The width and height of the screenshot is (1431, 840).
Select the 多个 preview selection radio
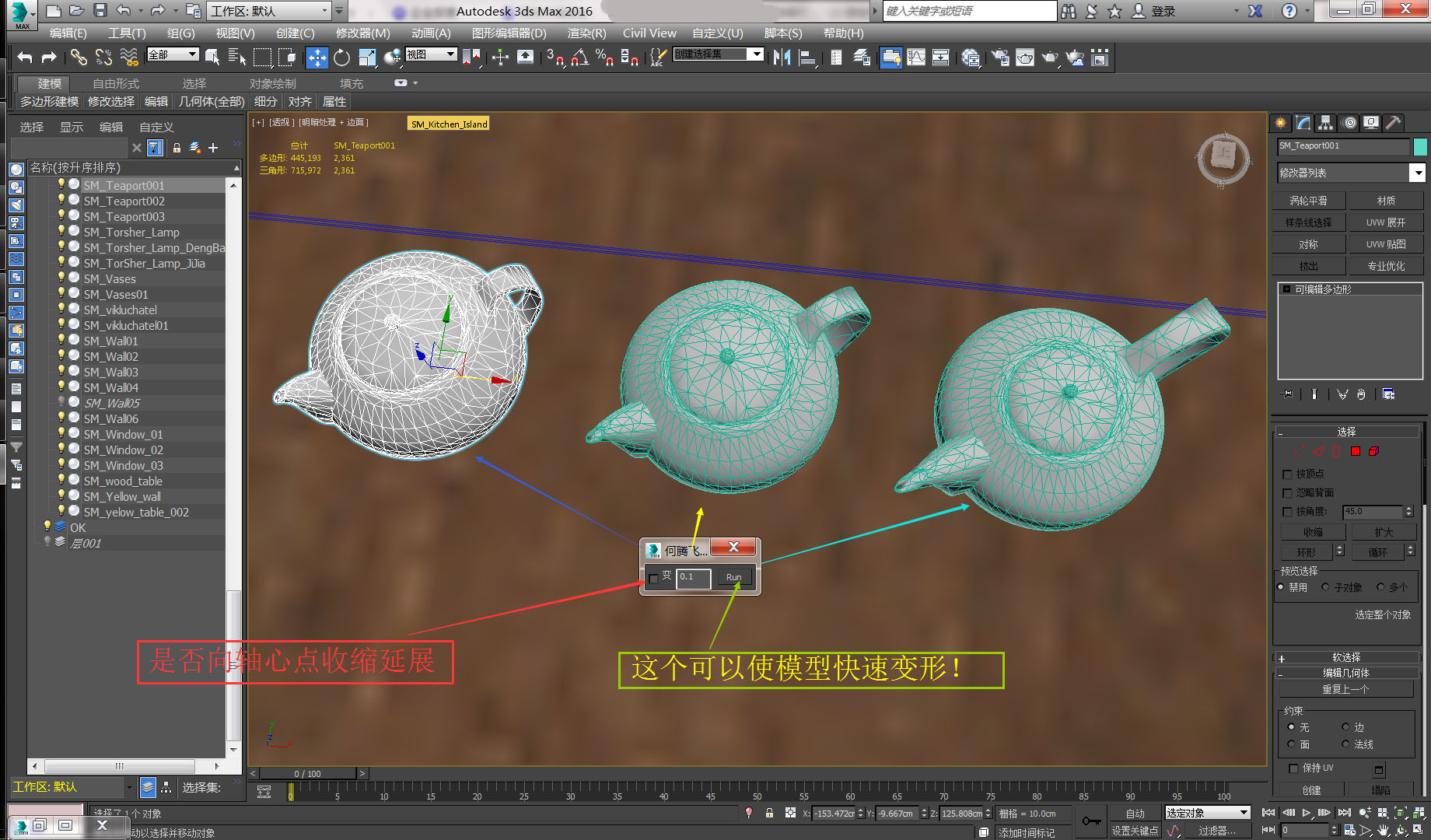pyautogui.click(x=1380, y=587)
